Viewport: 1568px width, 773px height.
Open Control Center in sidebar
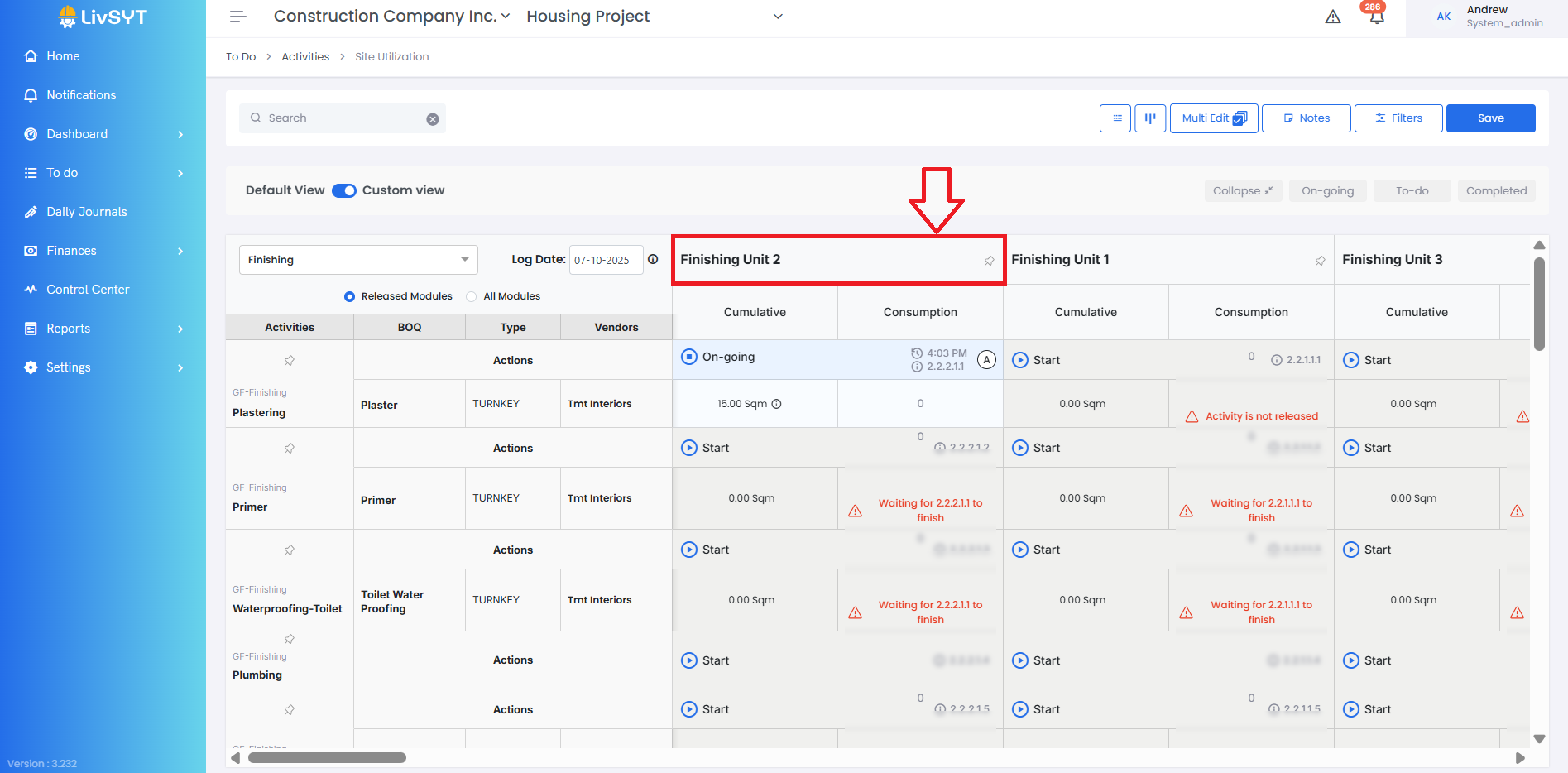pyautogui.click(x=88, y=290)
